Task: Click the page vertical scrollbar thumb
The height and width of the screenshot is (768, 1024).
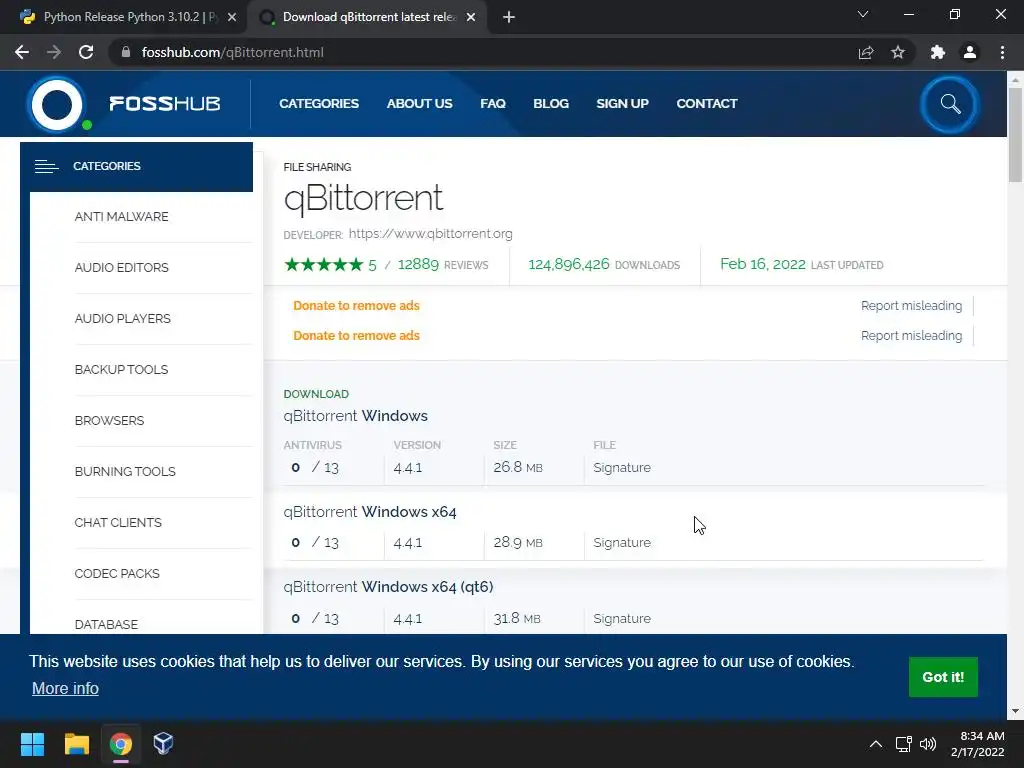Action: (1015, 135)
